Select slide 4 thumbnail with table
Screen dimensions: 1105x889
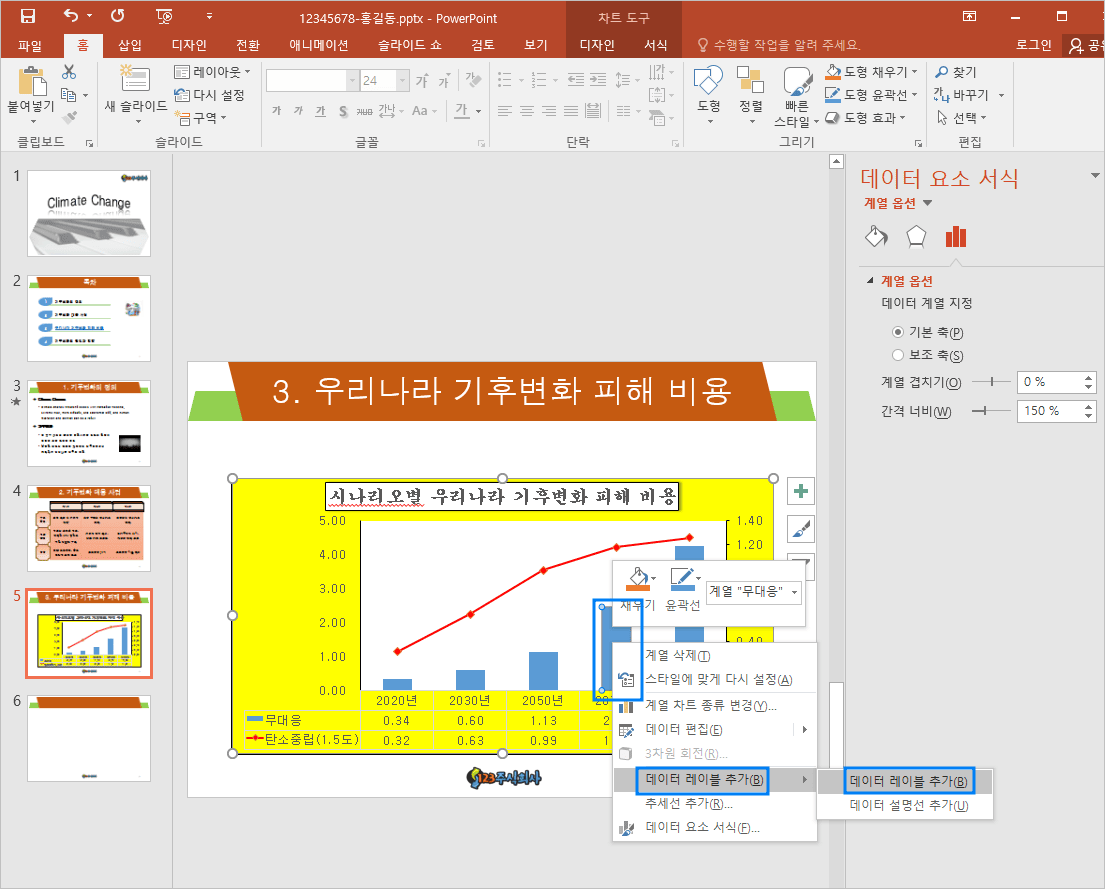[89, 528]
